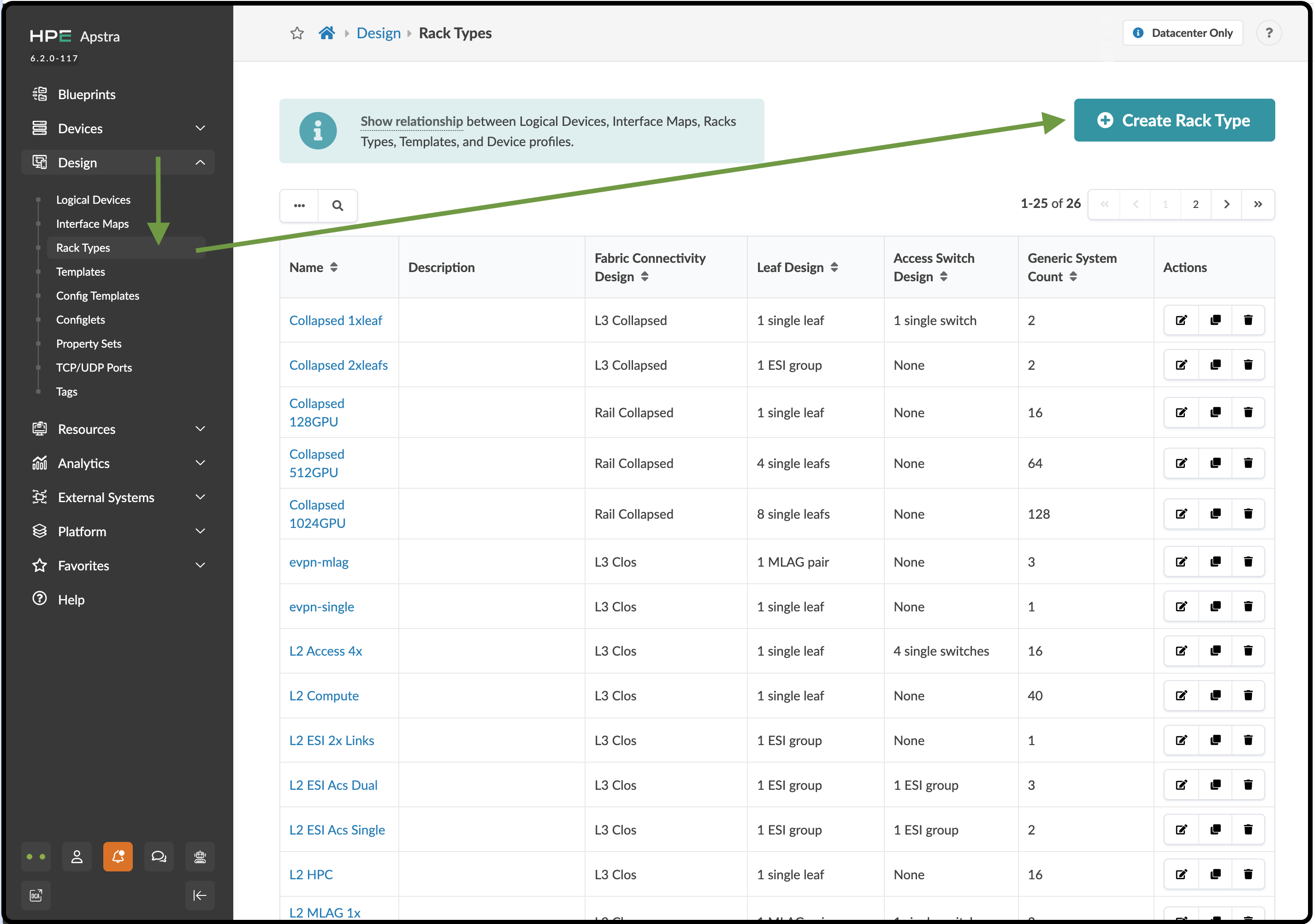Go to page 2 of results

(x=1196, y=204)
